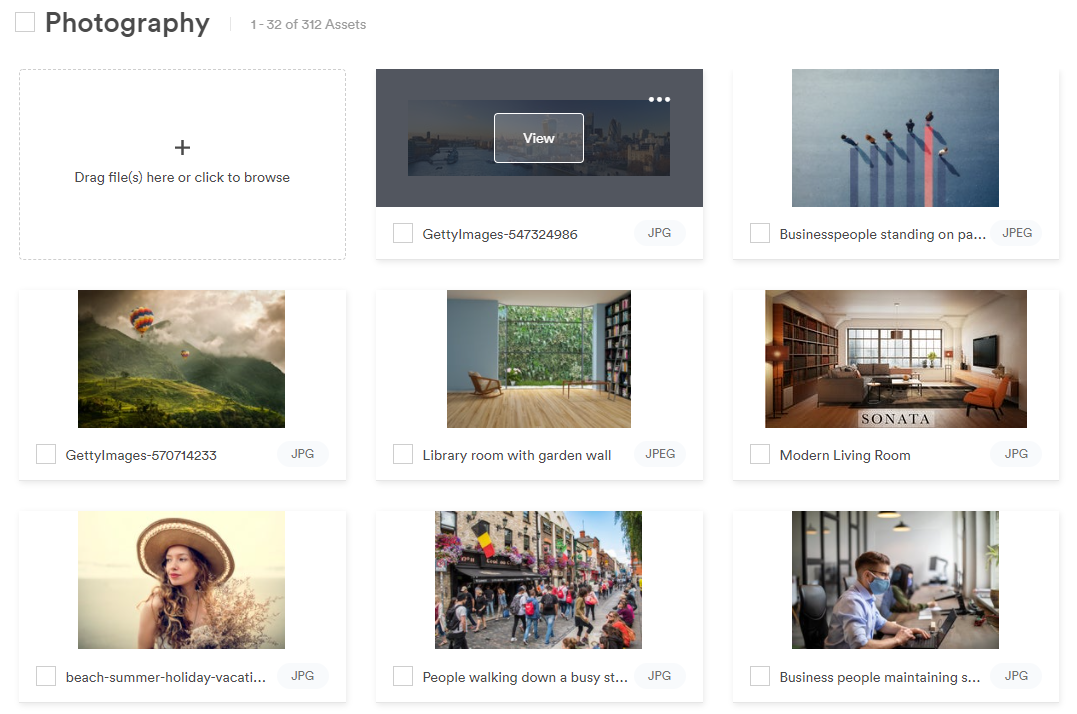This screenshot has height=714, width=1077.
Task: Click the masked office workers thumbnail
Action: pos(895,580)
